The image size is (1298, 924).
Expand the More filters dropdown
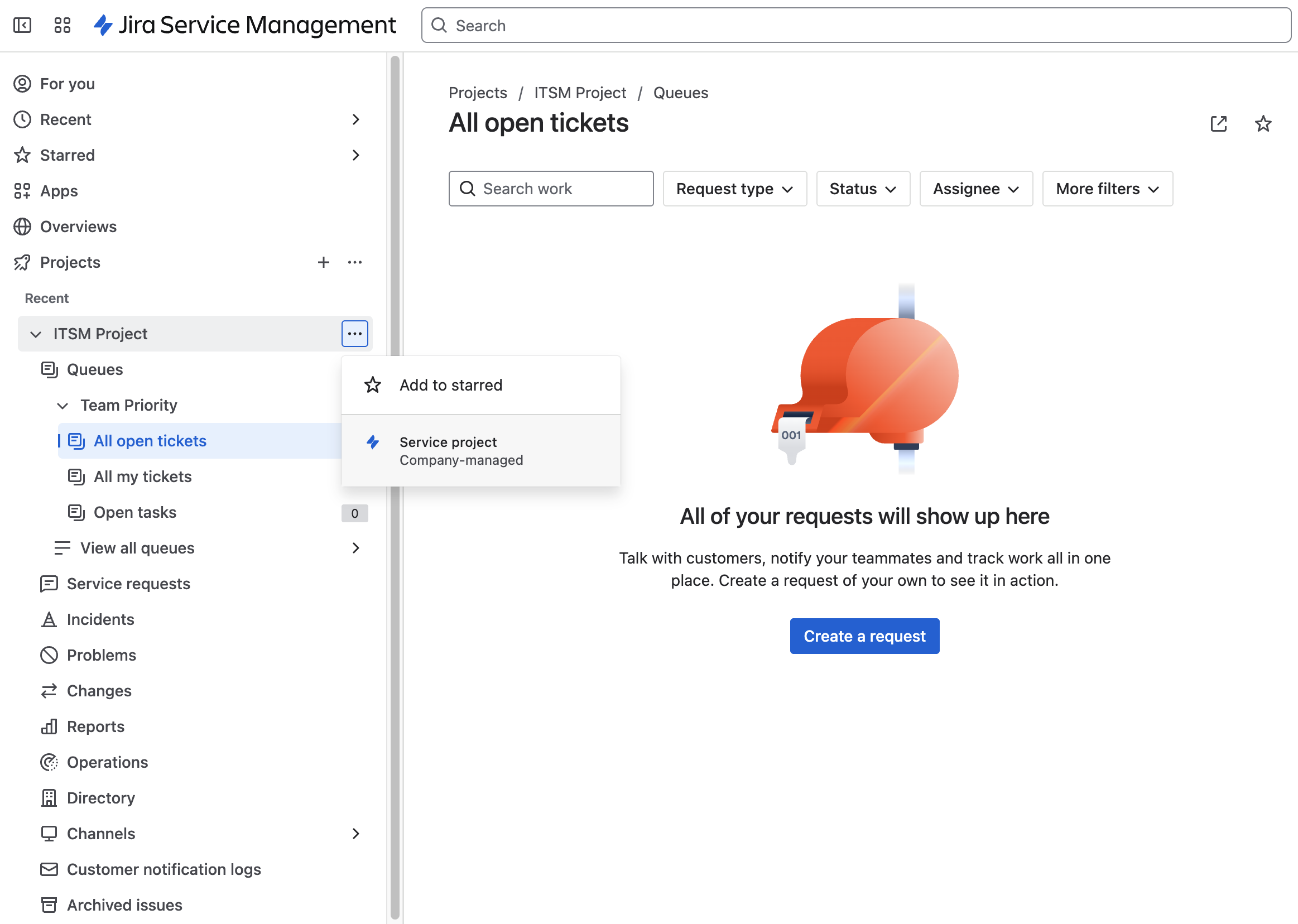(1107, 189)
